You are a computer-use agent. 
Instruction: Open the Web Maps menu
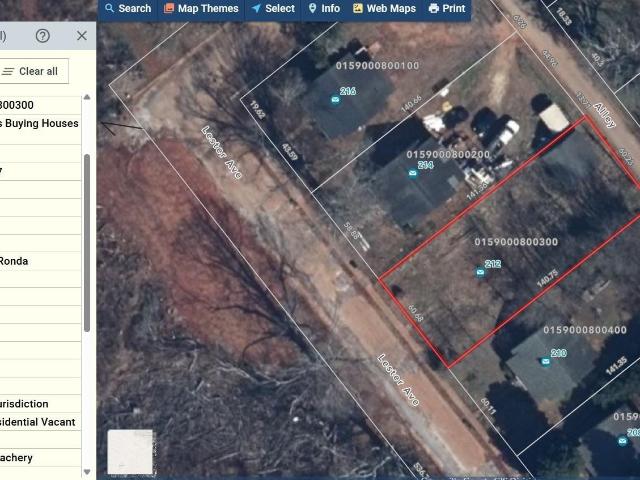coord(384,9)
